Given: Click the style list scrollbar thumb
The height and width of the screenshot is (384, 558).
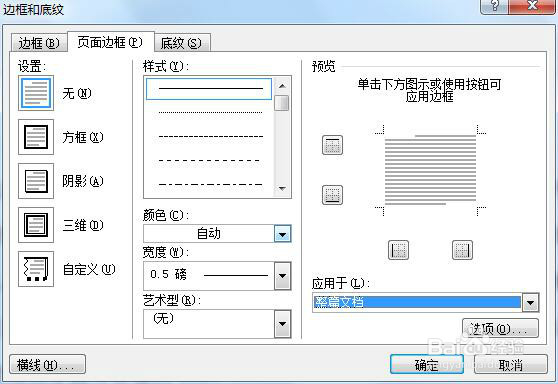Looking at the screenshot, I should click(282, 103).
